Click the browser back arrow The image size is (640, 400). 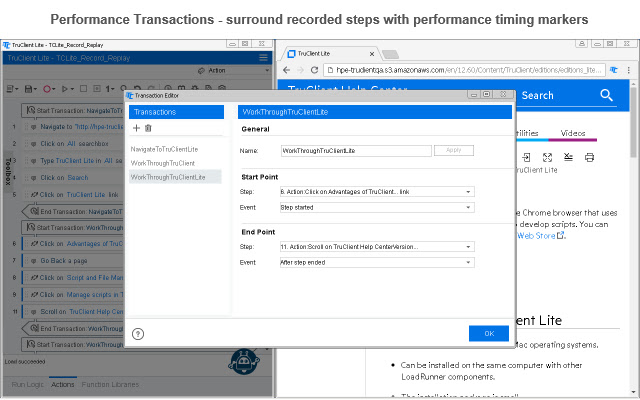[287, 70]
